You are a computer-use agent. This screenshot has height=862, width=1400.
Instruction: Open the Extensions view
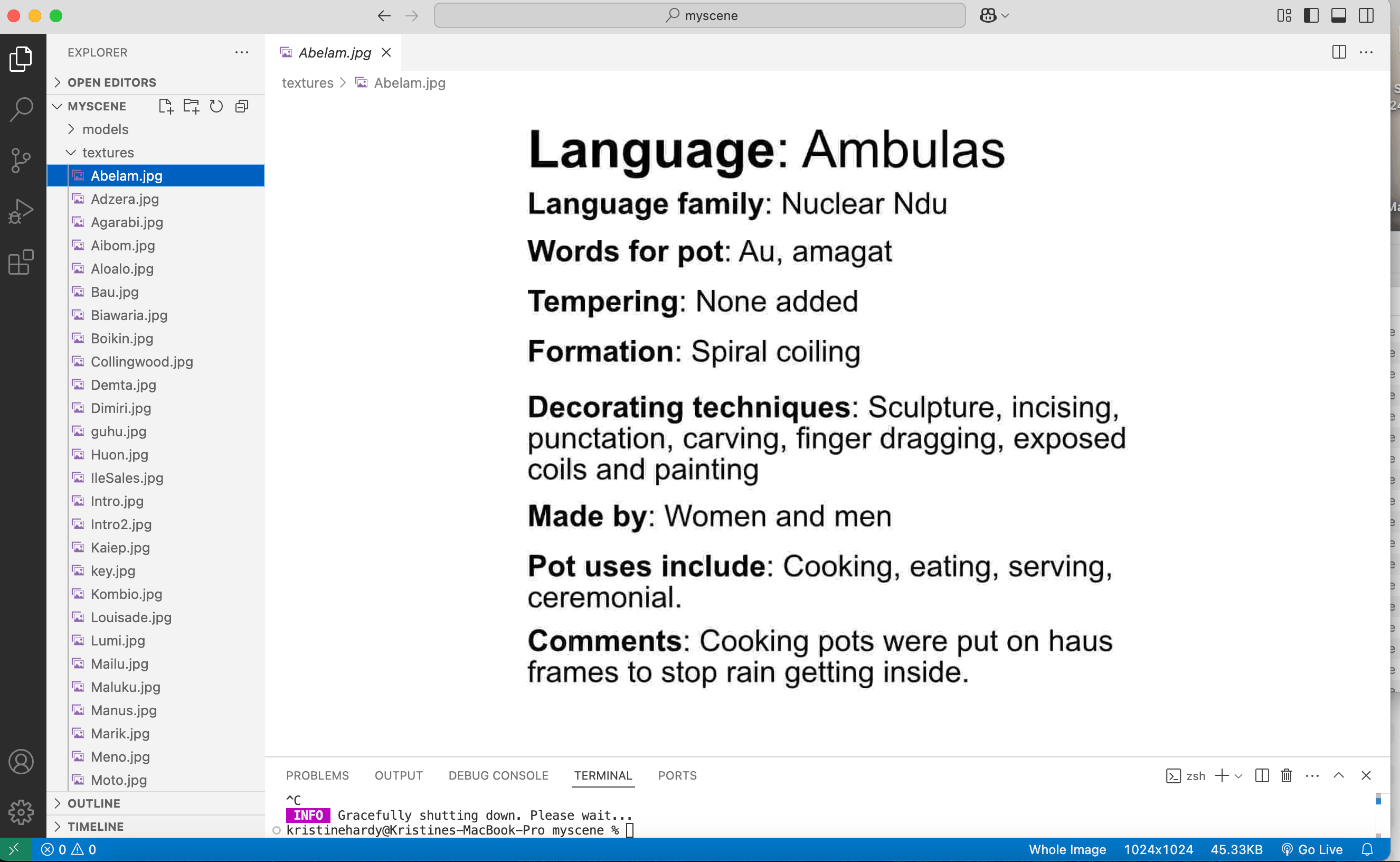click(x=22, y=263)
